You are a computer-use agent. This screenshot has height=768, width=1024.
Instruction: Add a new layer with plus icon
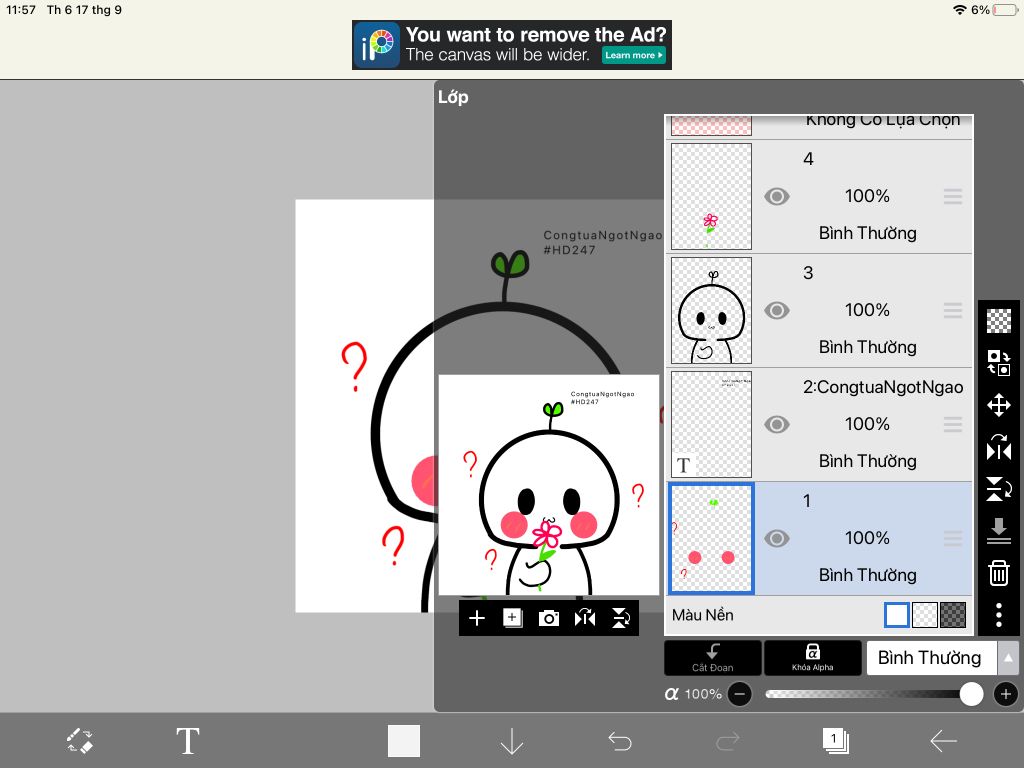pos(477,618)
